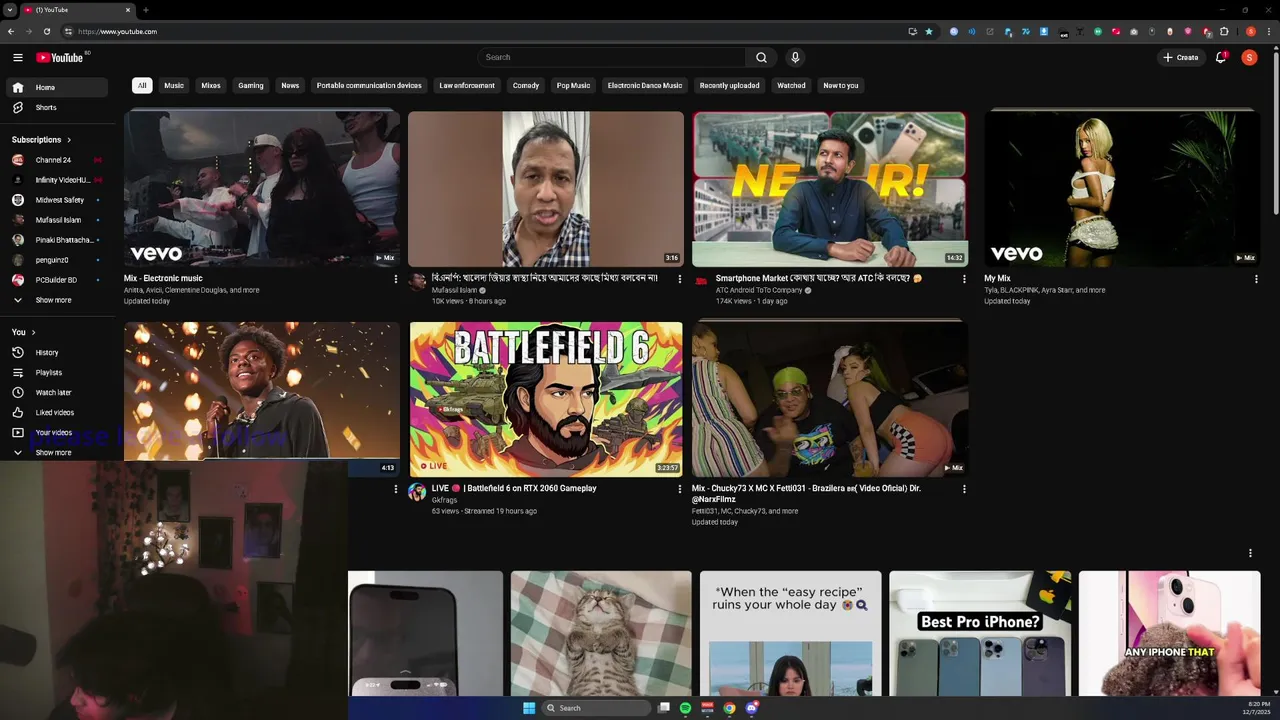Click the browser back arrow
This screenshot has width=1280, height=720.
click(11, 31)
